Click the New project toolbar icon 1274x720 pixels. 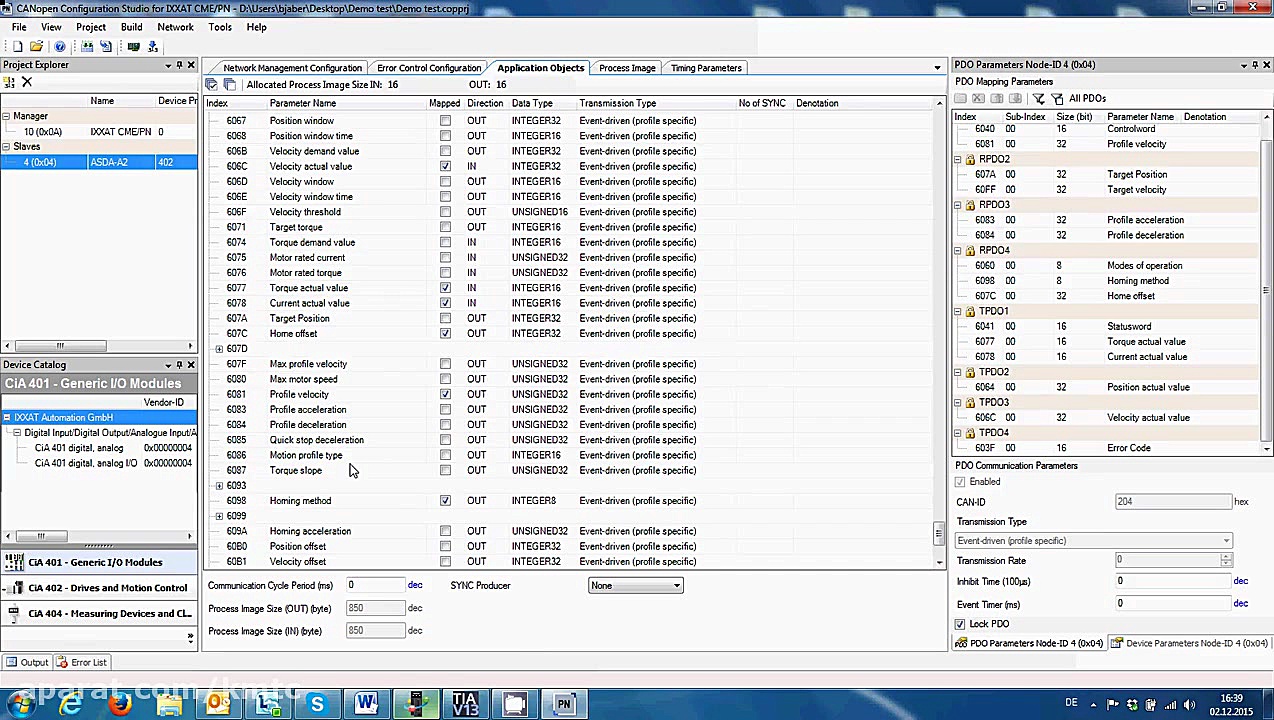pyautogui.click(x=18, y=46)
